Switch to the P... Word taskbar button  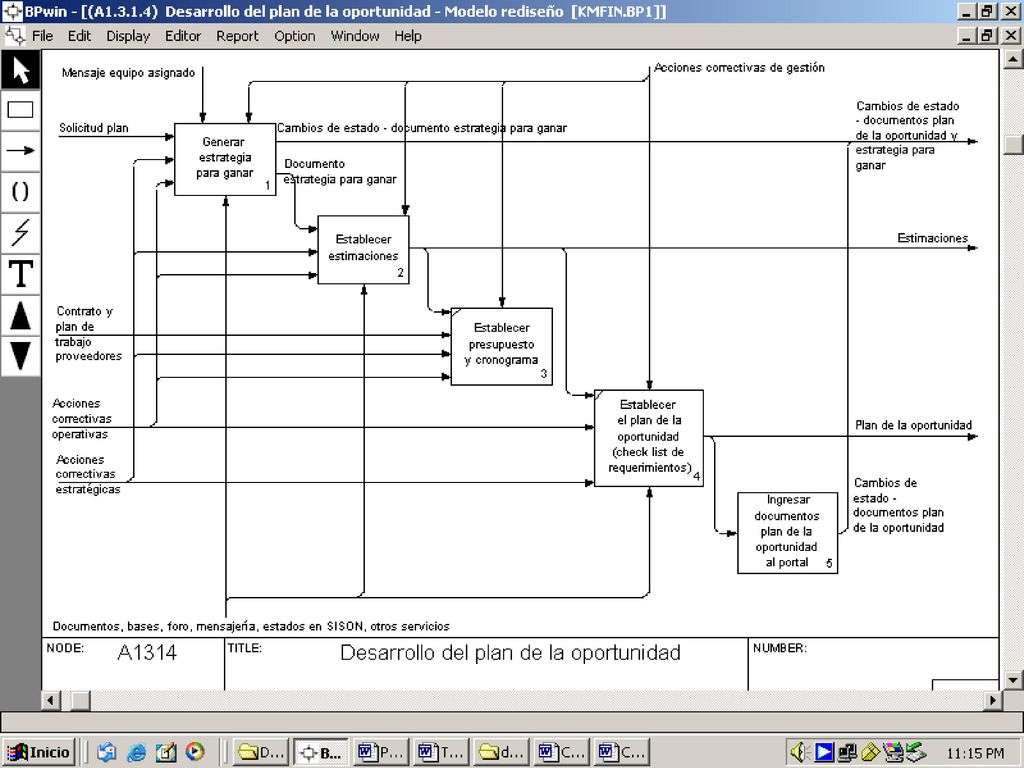[381, 752]
